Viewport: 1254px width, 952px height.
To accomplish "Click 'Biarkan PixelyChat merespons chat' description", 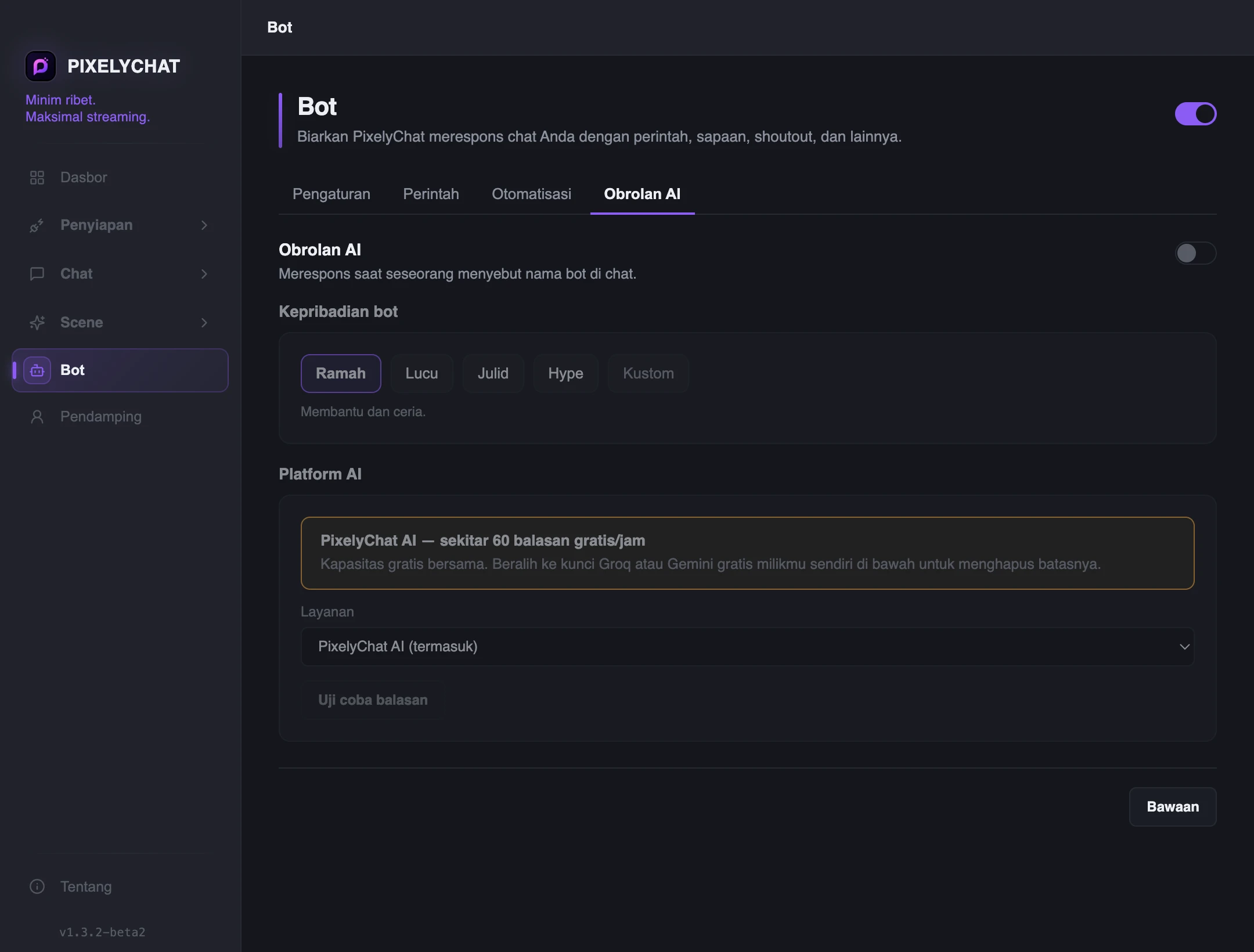I will (x=599, y=137).
